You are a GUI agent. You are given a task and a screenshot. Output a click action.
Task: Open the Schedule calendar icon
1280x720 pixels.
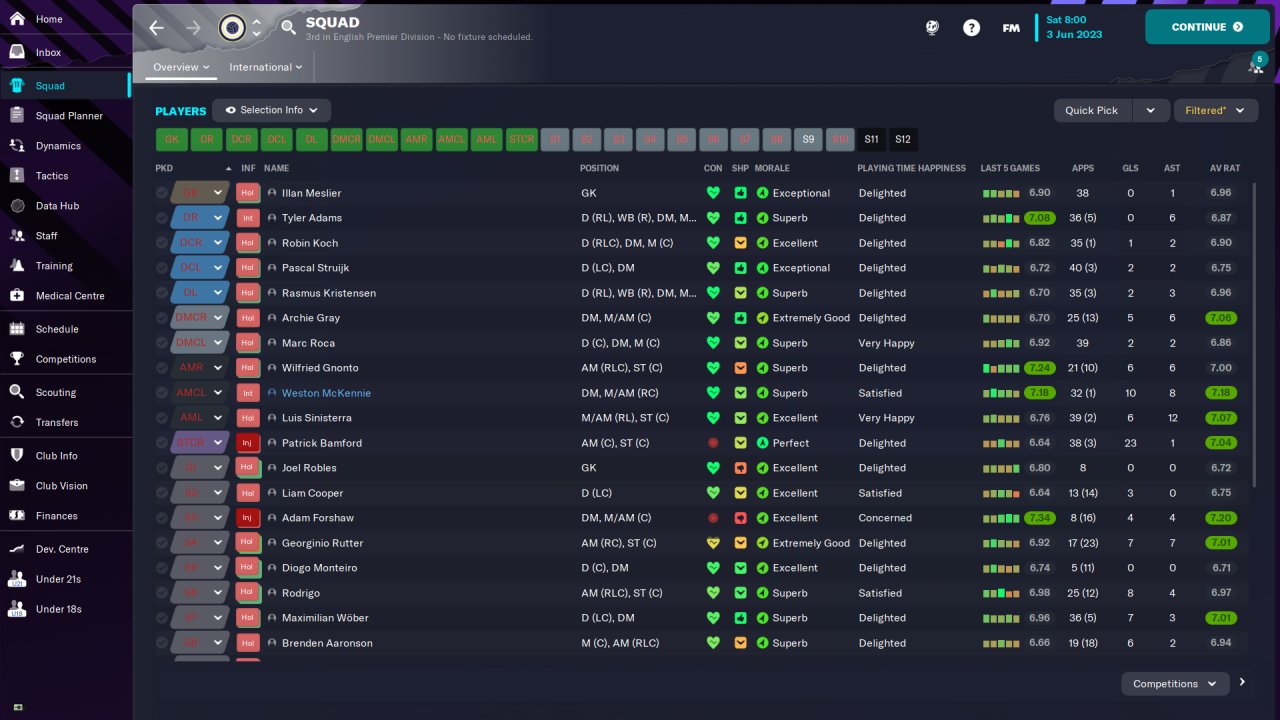pyautogui.click(x=17, y=329)
